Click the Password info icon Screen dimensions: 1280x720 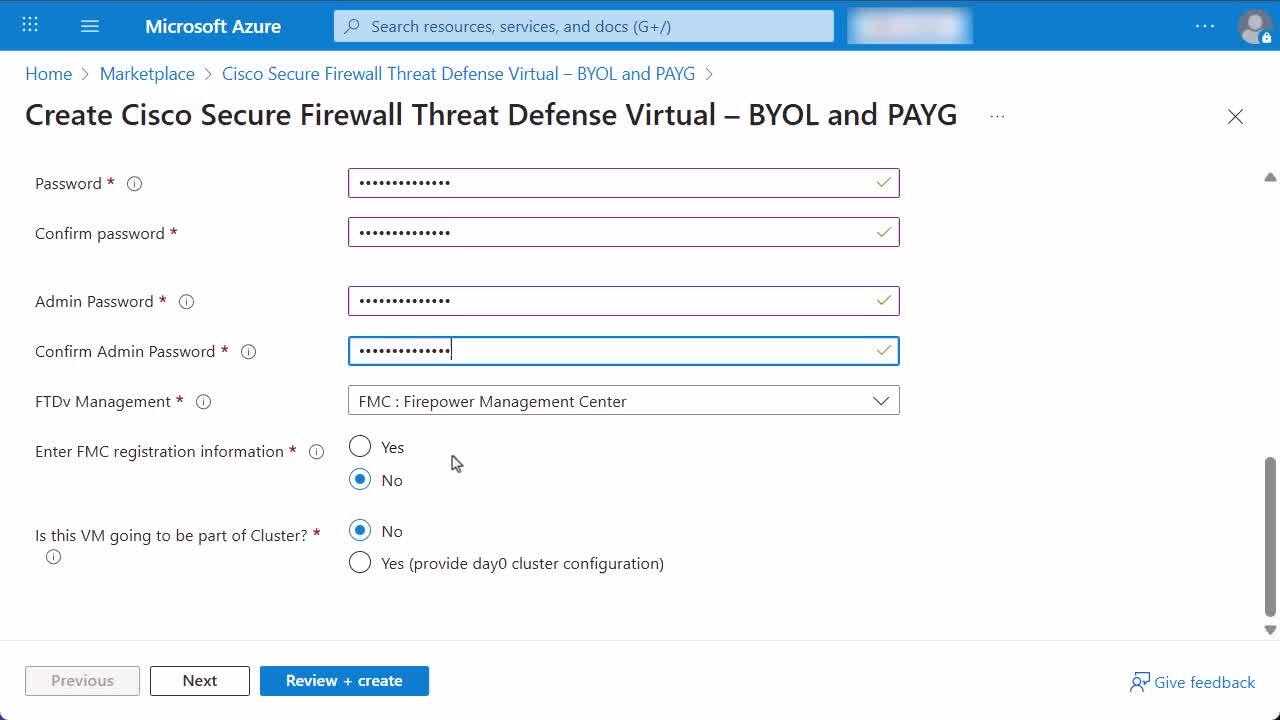click(x=135, y=184)
